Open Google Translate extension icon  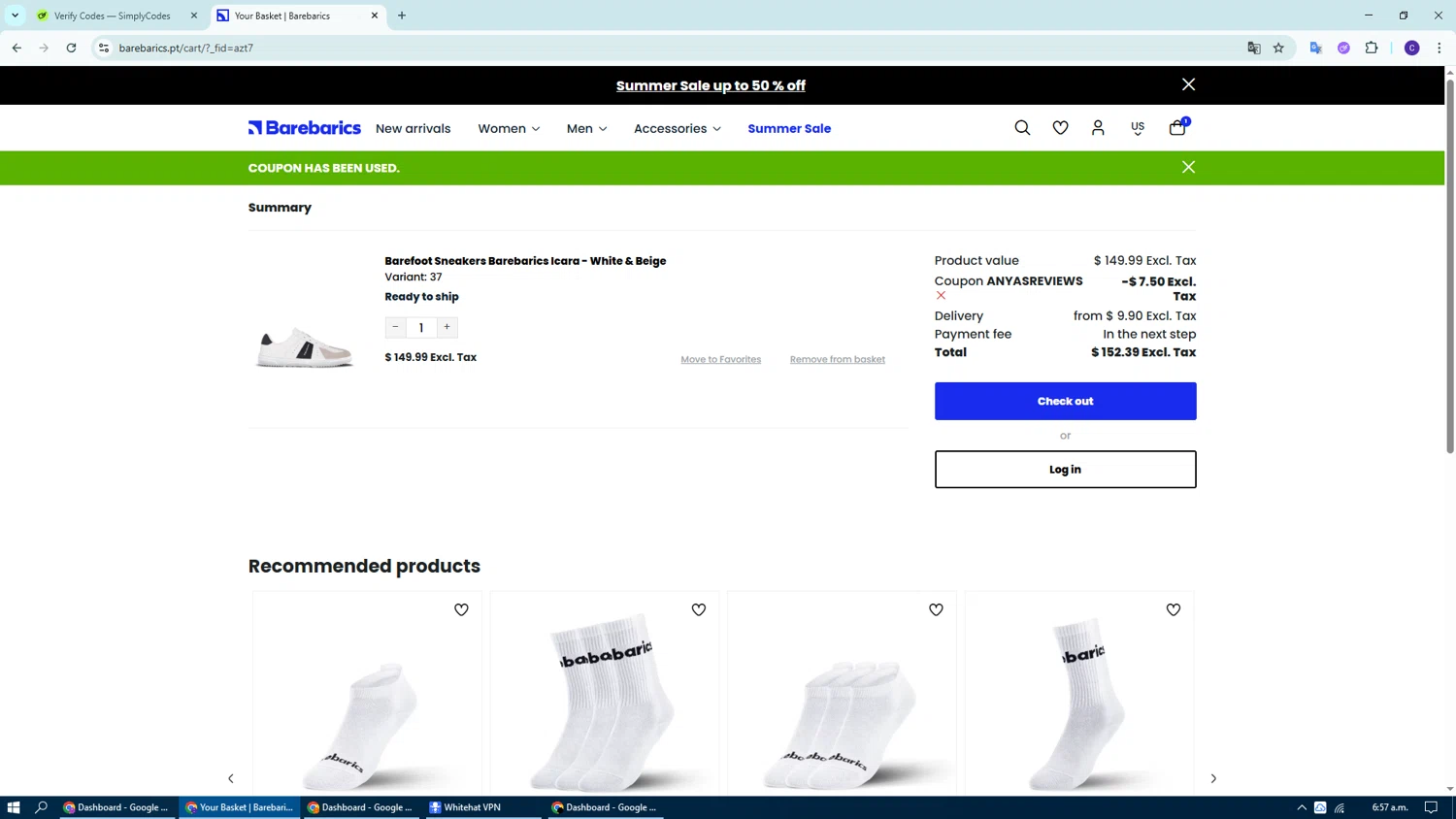(1316, 48)
